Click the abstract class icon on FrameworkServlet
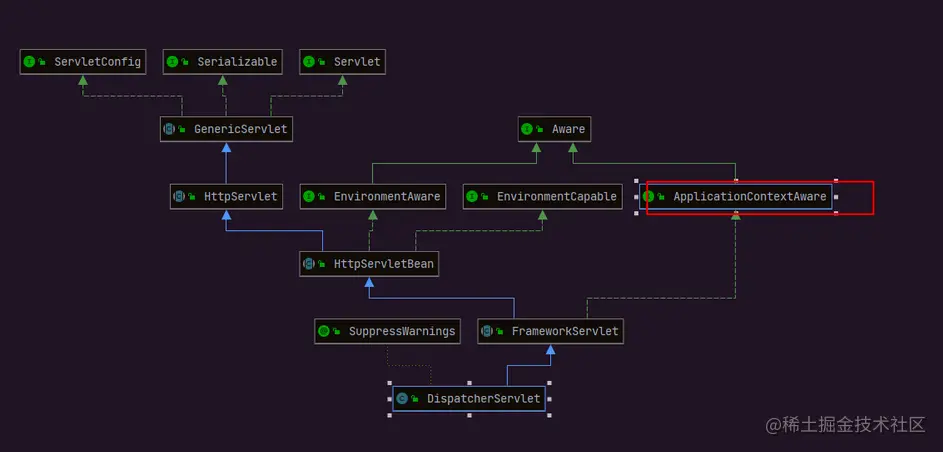Image resolution: width=943 pixels, height=452 pixels. point(487,331)
